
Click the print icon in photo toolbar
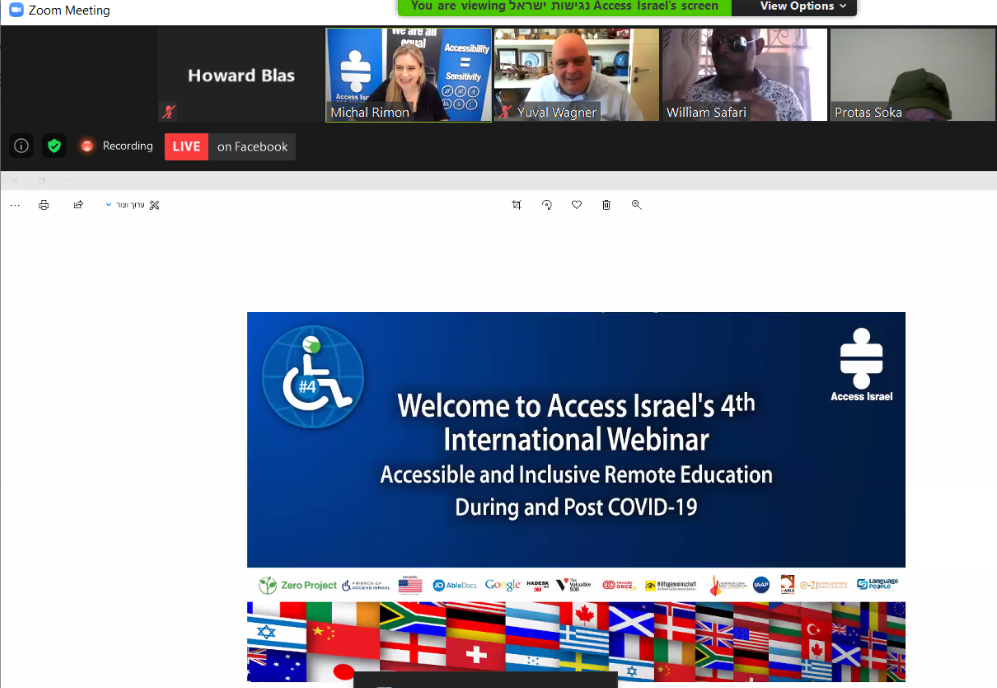coord(44,205)
